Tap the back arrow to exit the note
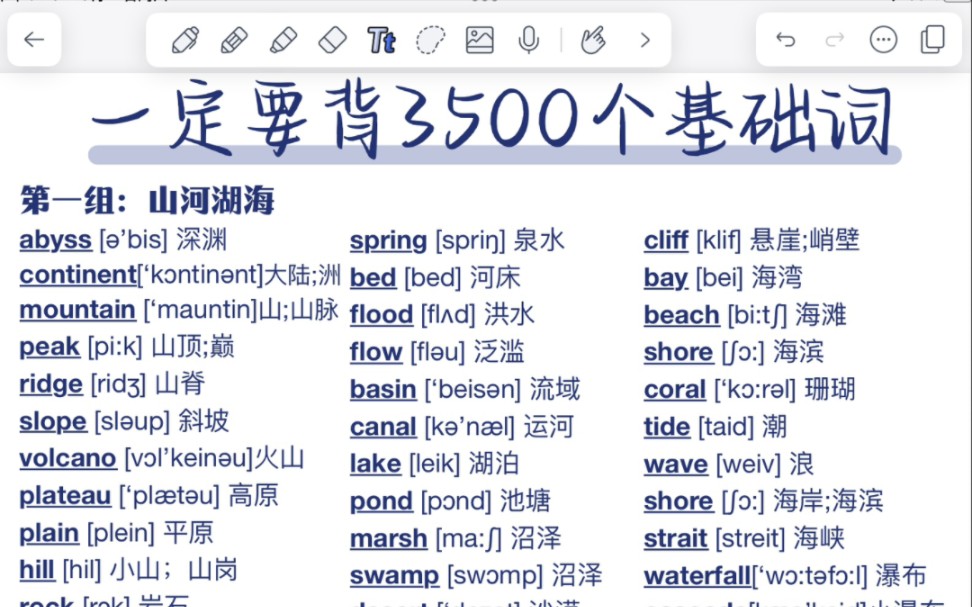This screenshot has width=972, height=607. [34, 40]
